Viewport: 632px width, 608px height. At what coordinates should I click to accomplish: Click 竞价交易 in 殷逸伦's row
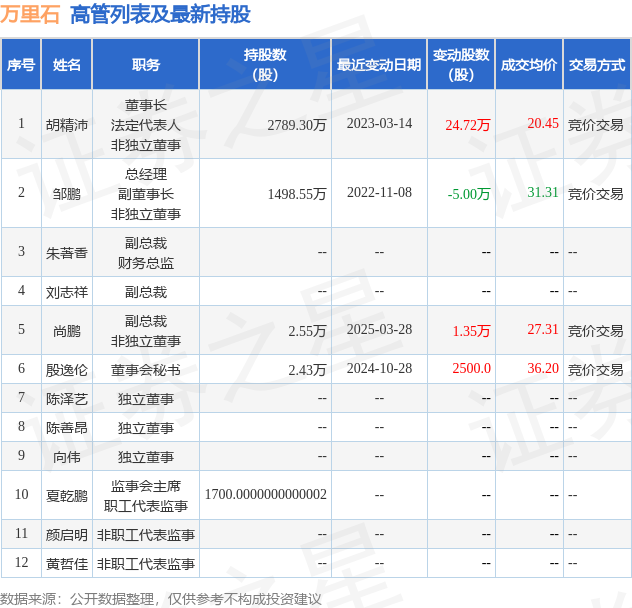(596, 370)
